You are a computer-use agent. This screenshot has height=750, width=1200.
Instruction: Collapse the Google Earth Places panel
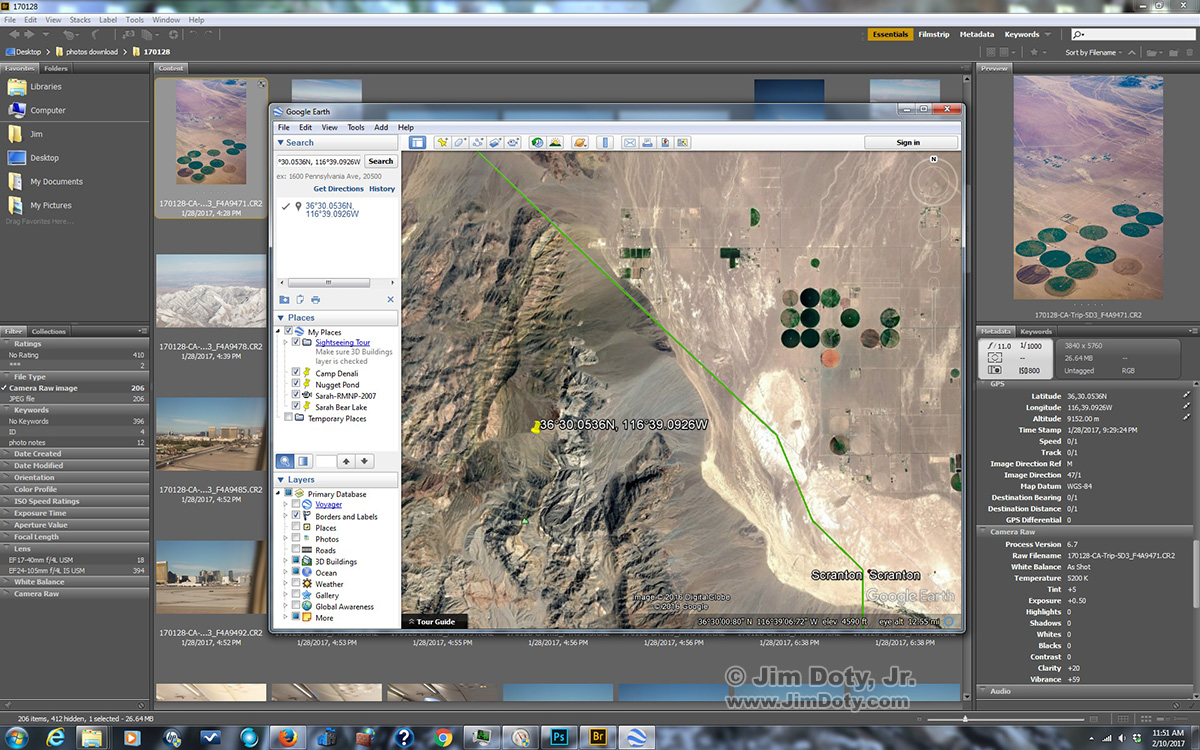tap(281, 318)
